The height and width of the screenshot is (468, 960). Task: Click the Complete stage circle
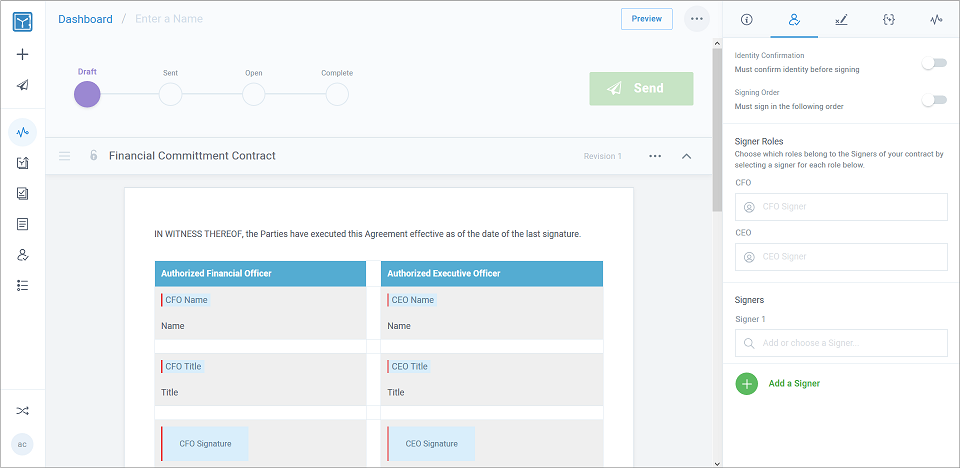coord(337,95)
